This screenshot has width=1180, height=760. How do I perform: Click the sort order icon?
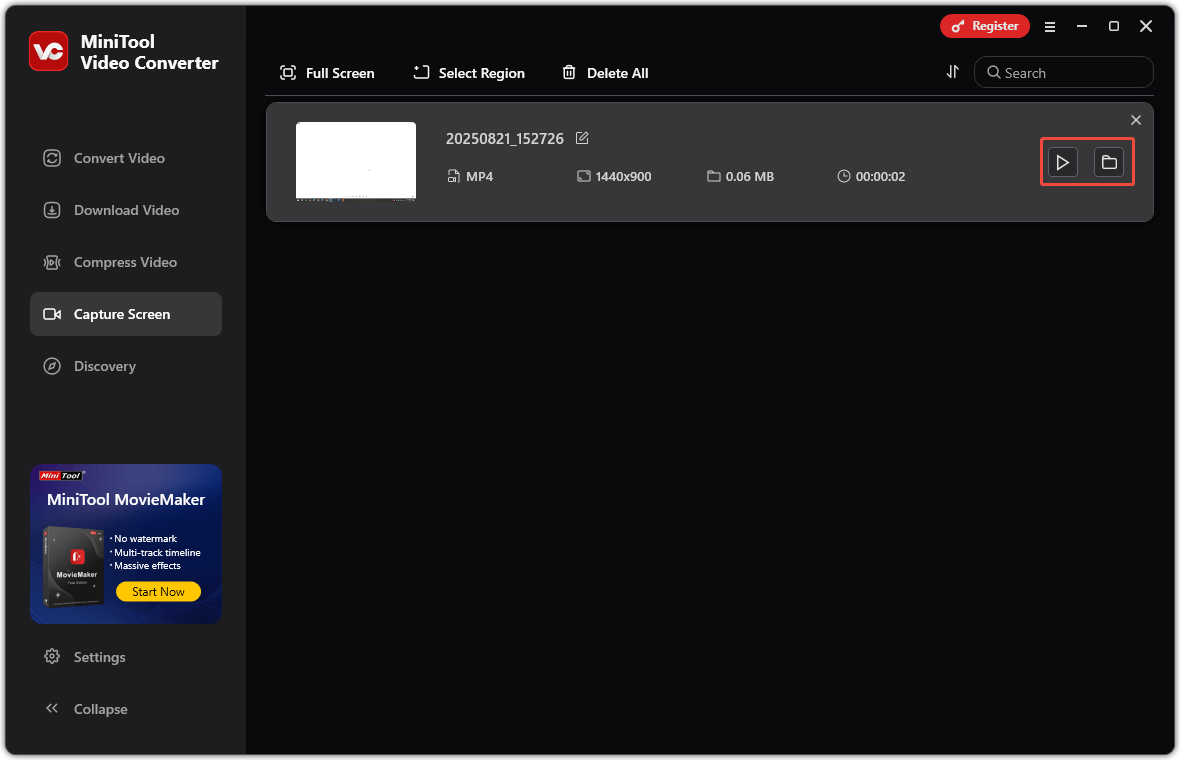[953, 71]
